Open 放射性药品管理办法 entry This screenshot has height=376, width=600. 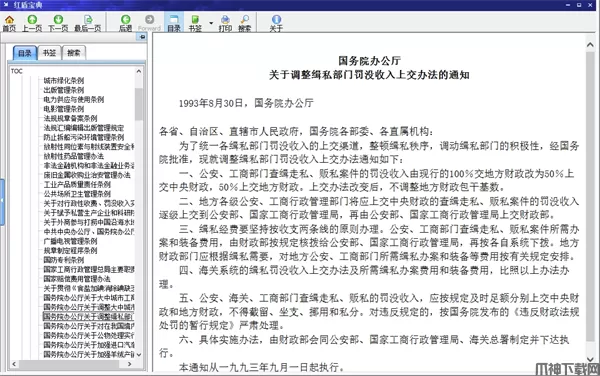73,156
